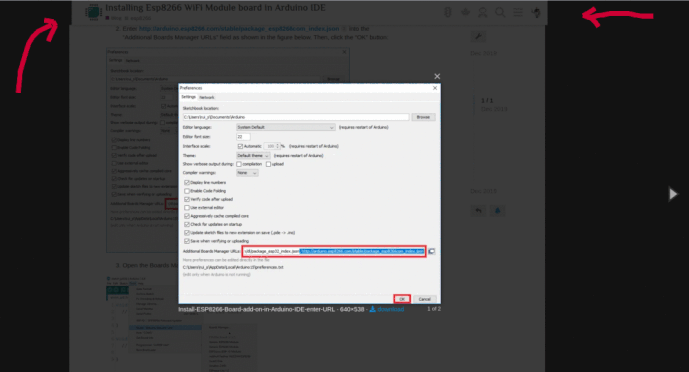The width and height of the screenshot is (689, 372).
Task: Open the Editor language dropdown
Action: point(286,127)
